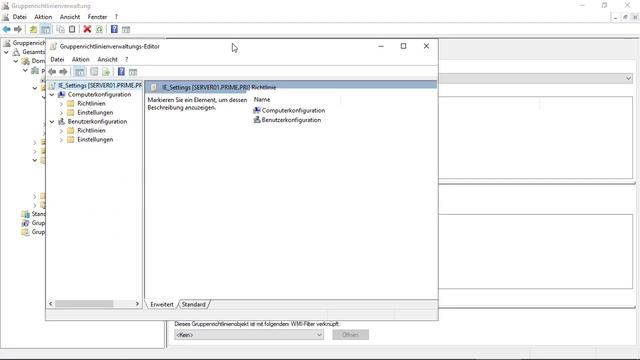Click Forward arrow in the Gruppenrichtlinienverwaltung toolbar
Screen dimensions: 640x360
tap(18, 29)
